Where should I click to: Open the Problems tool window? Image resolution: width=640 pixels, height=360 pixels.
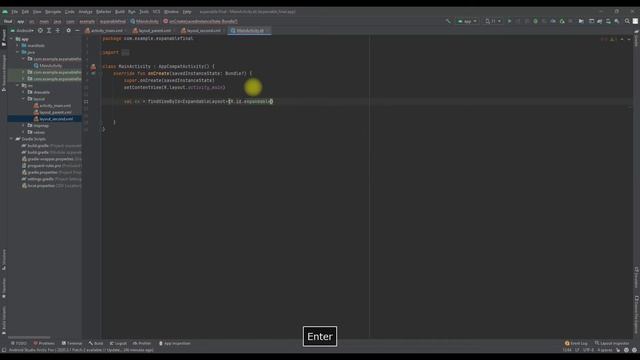(44, 343)
